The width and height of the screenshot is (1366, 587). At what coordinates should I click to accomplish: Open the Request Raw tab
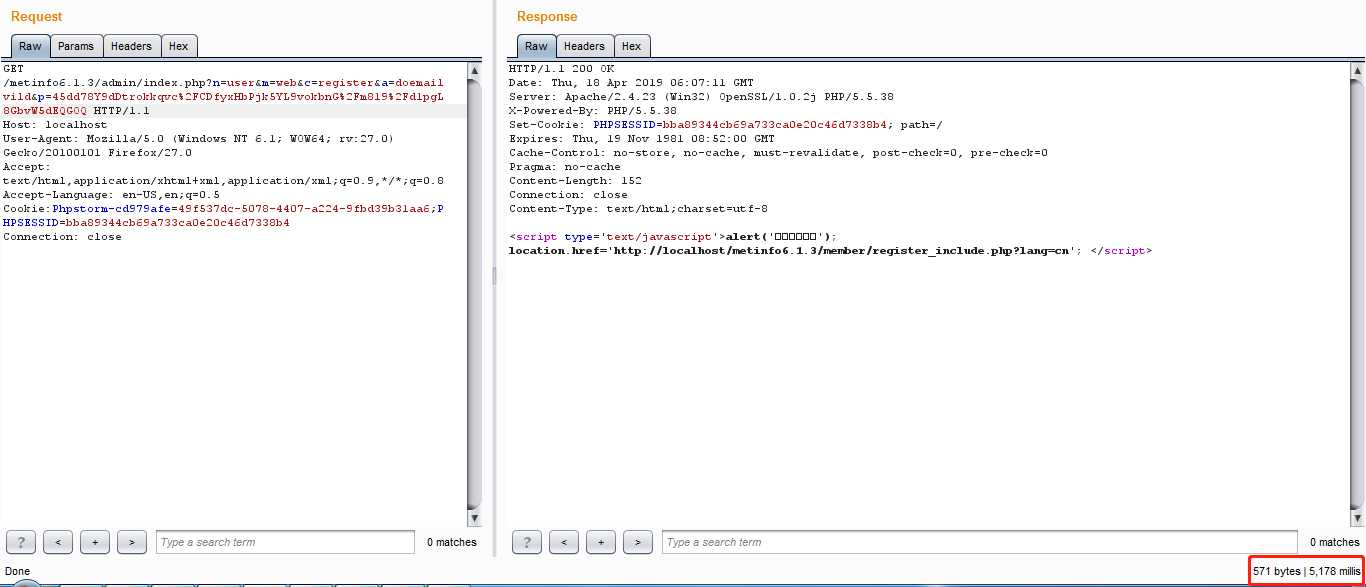click(x=31, y=46)
